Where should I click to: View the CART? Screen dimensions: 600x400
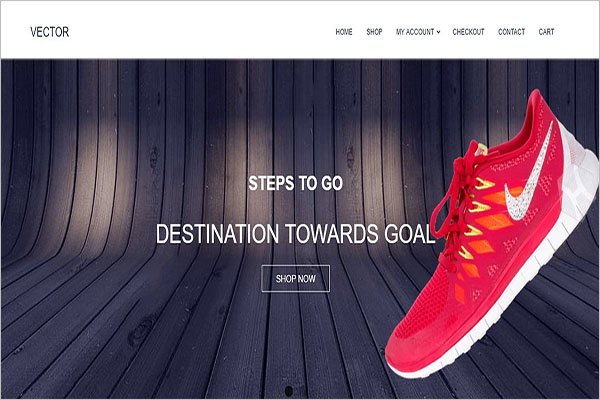click(x=546, y=32)
